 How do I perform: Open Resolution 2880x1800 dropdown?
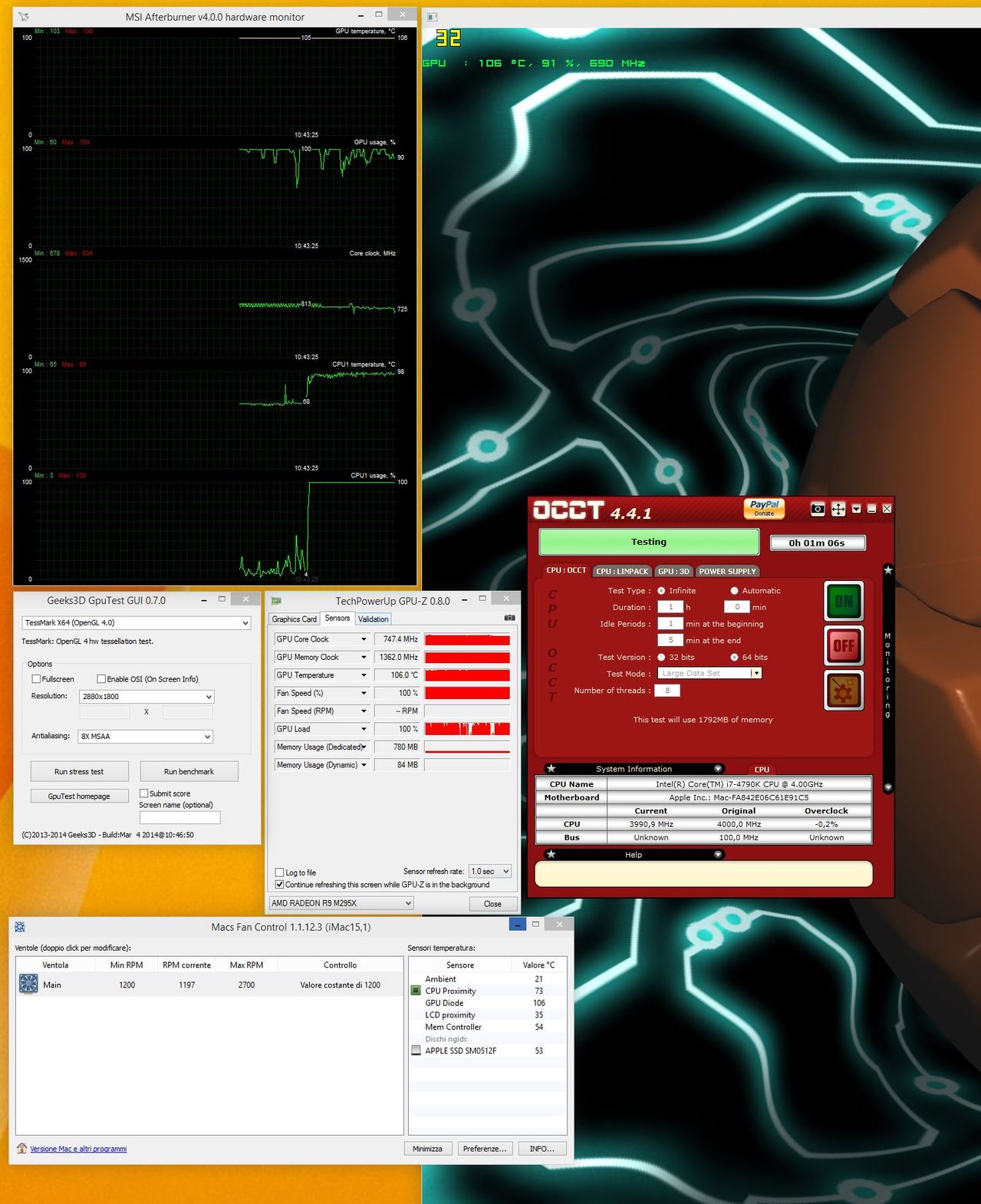(146, 696)
